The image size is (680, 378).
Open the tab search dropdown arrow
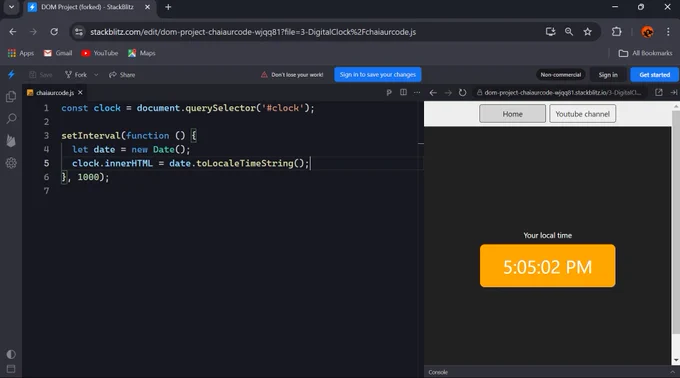pos(11,7)
